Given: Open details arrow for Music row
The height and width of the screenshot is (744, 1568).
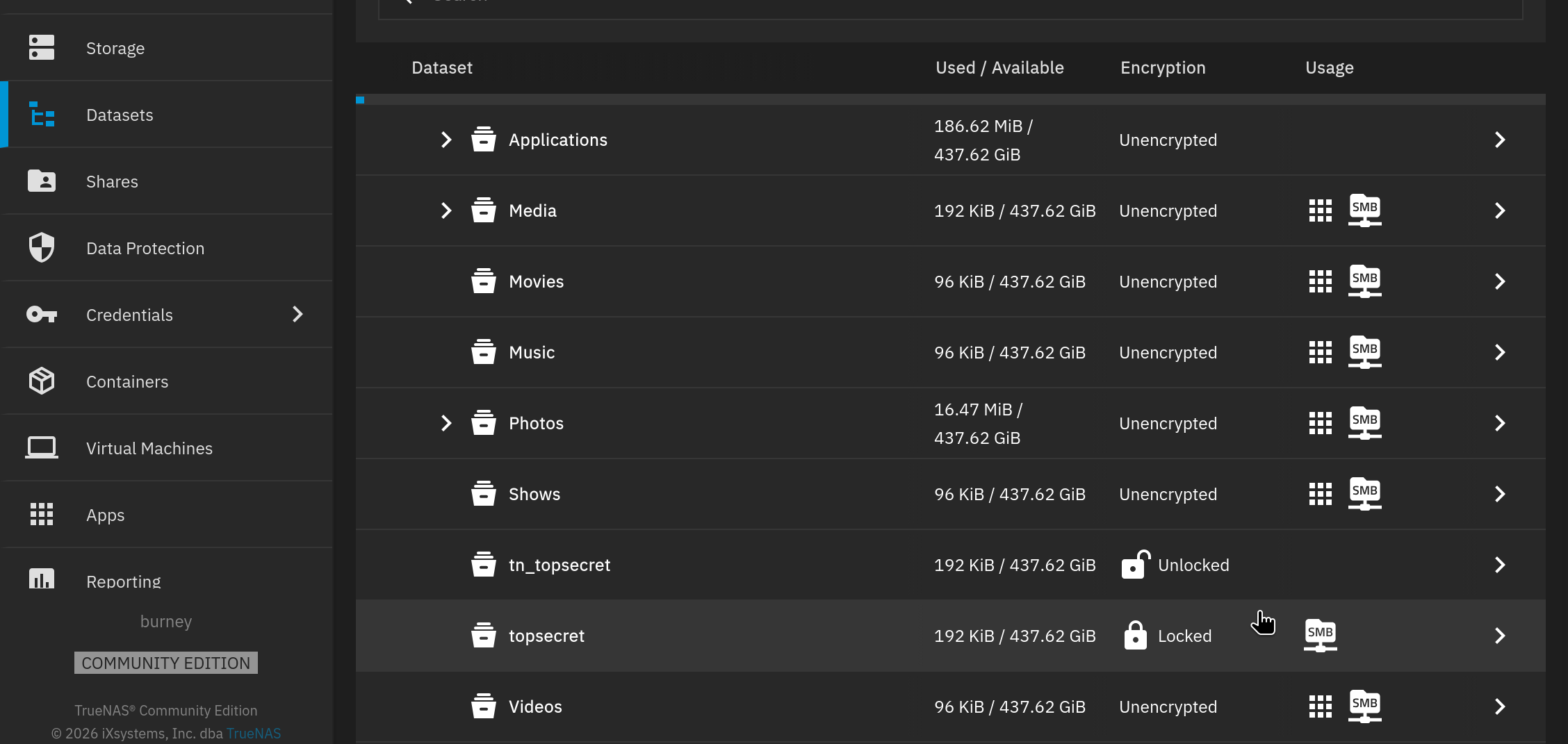Looking at the screenshot, I should [x=1500, y=352].
